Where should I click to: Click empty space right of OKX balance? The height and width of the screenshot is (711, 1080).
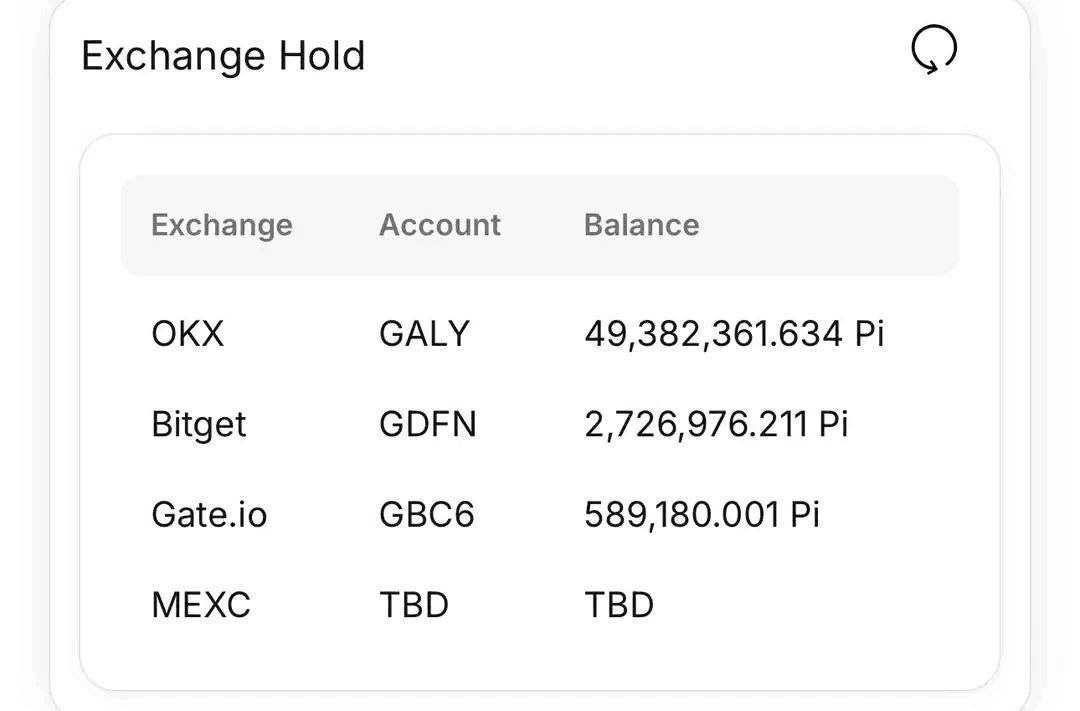tap(923, 333)
